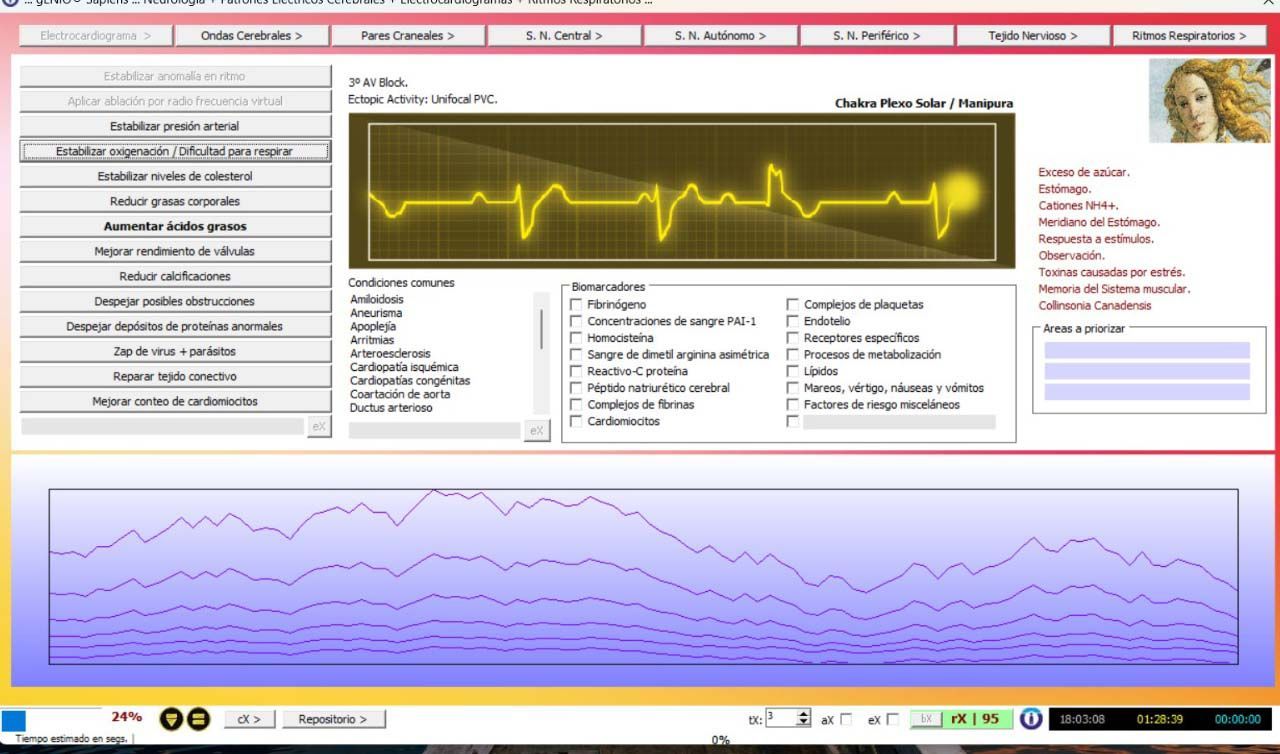Image resolution: width=1280 pixels, height=754 pixels.
Task: Increase the tX stepper value
Action: click(803, 714)
